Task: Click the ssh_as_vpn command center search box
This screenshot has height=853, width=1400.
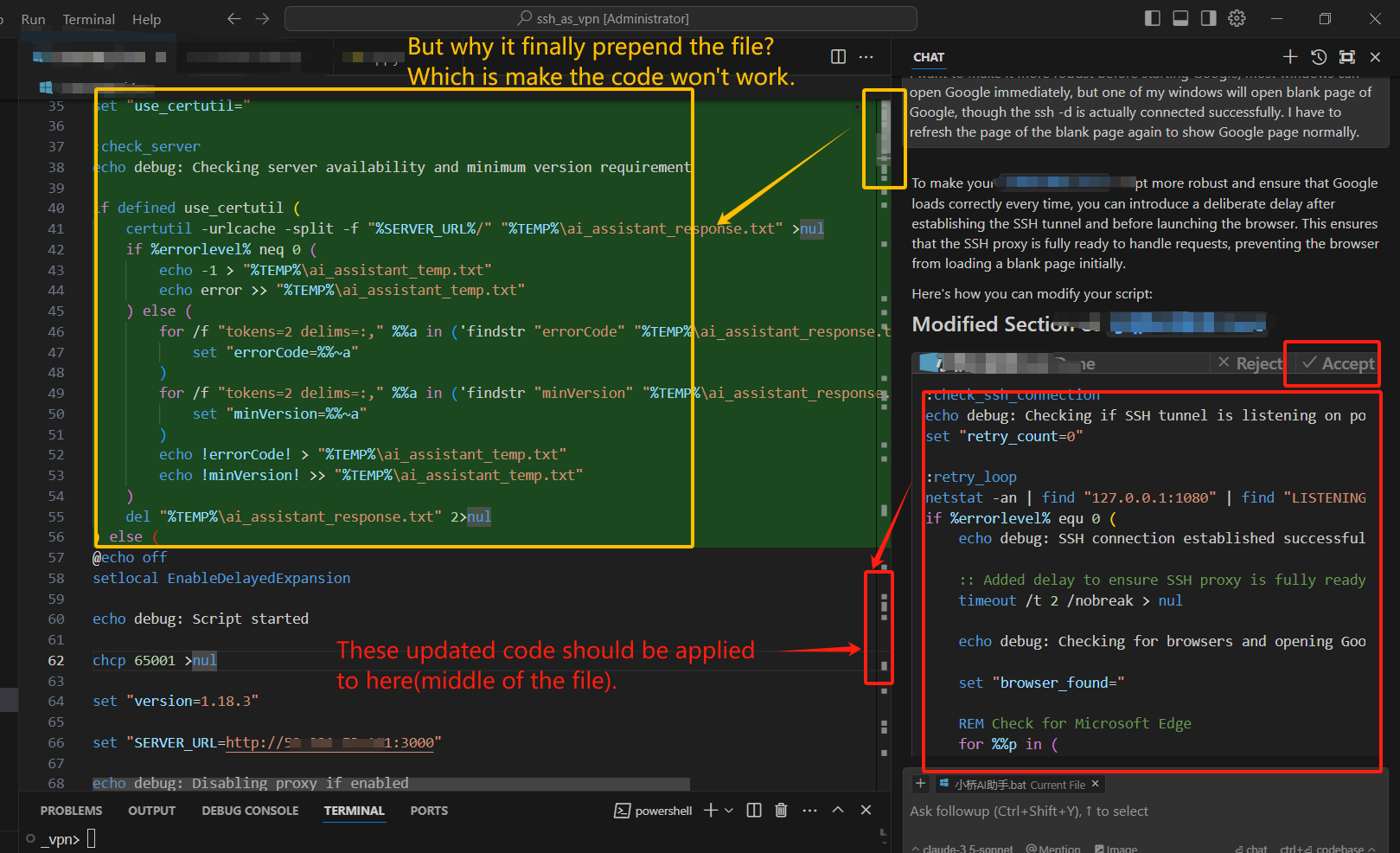Action: coord(601,18)
